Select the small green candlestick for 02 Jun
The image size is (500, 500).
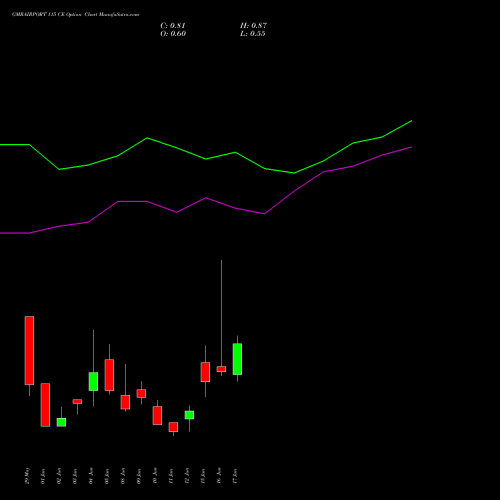pos(61,422)
